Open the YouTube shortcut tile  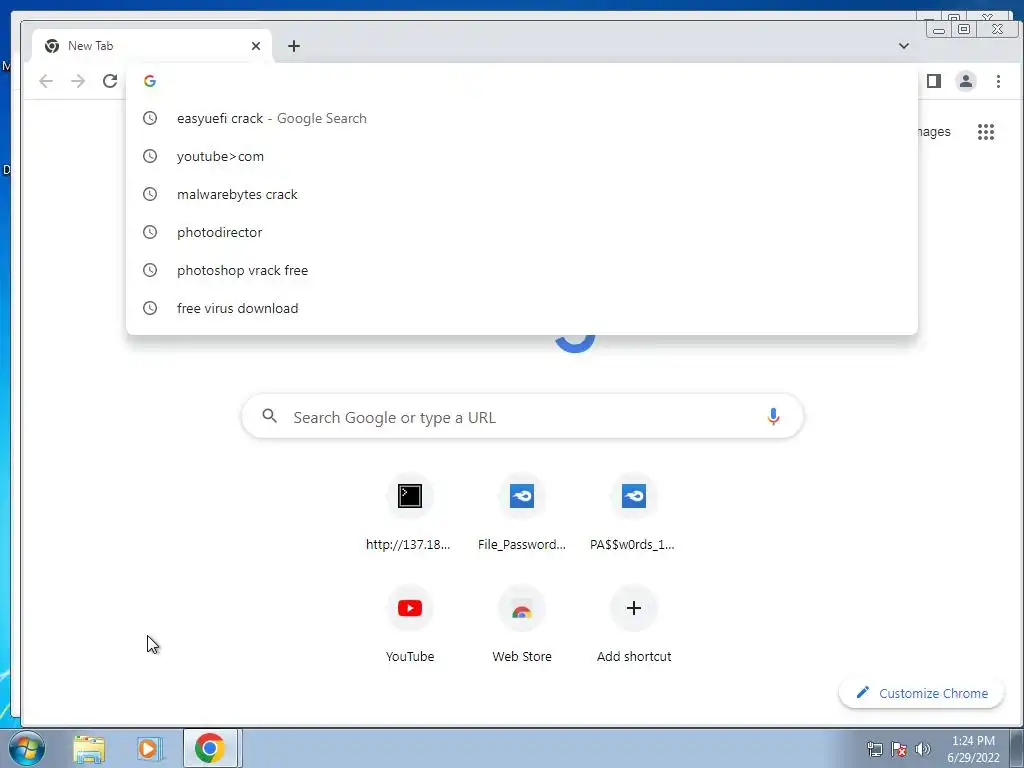click(x=409, y=626)
